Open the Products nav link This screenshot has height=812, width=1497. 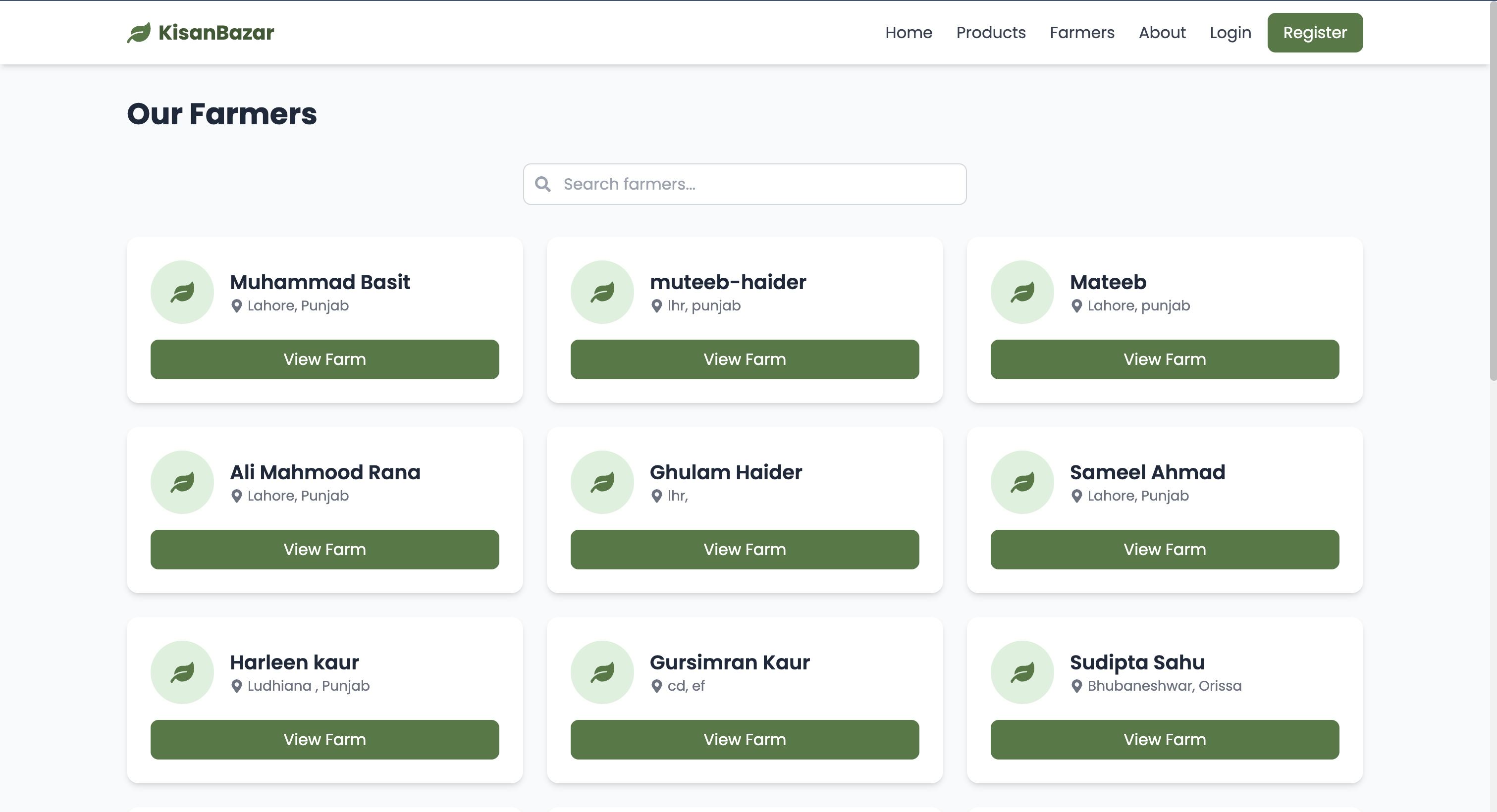tap(991, 33)
